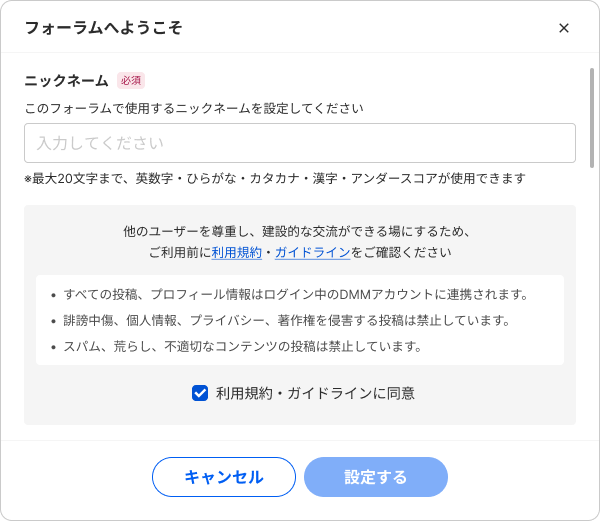Click the nickname setup description text

193,107
